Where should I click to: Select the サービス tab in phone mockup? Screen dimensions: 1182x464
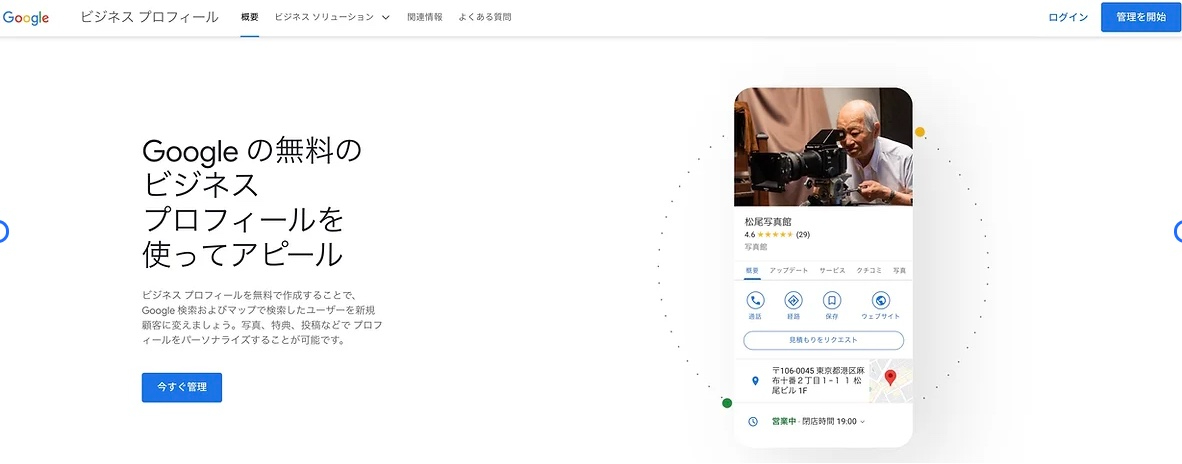(832, 270)
